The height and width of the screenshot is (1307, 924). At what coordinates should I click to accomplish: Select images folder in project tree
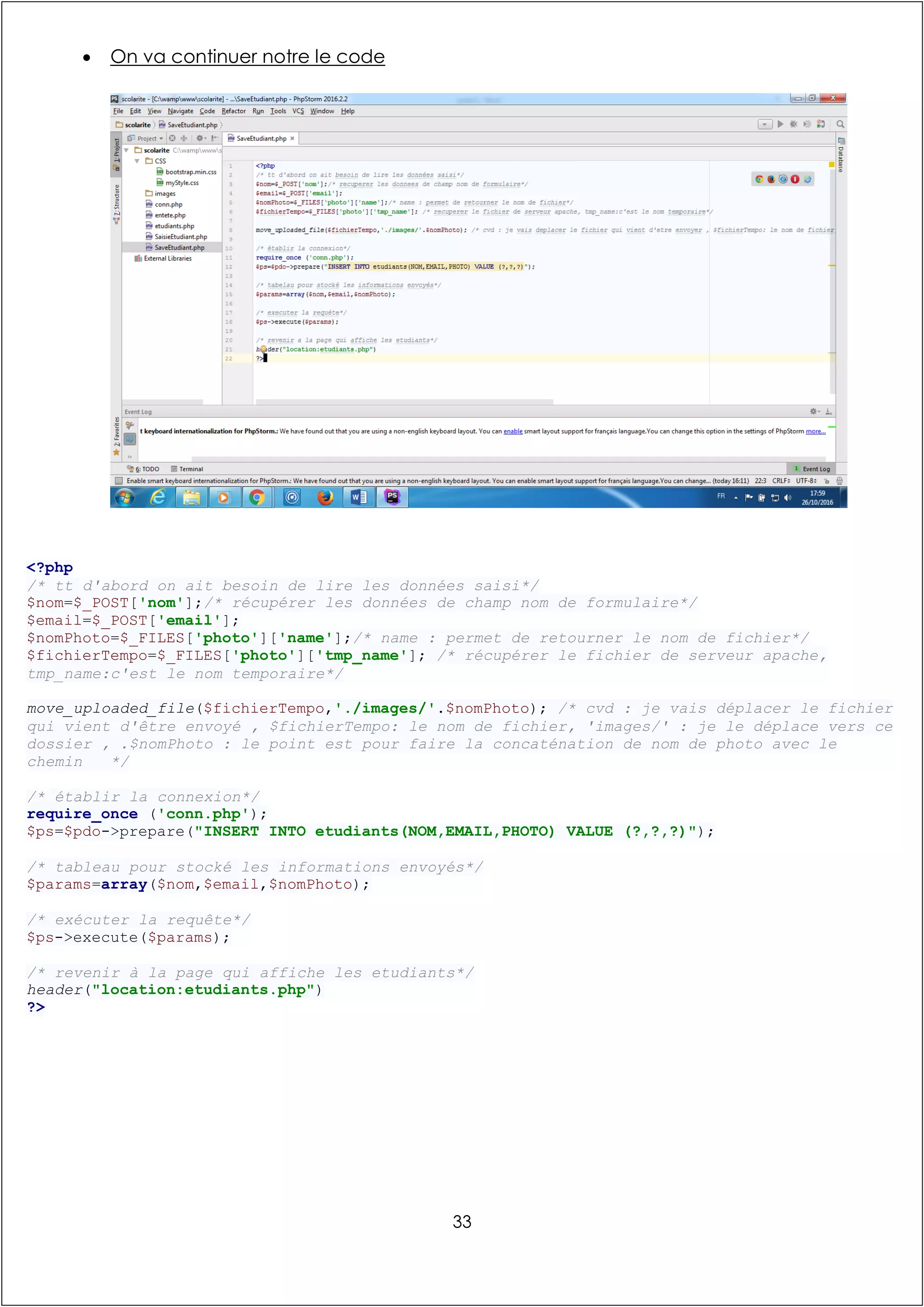[x=161, y=194]
